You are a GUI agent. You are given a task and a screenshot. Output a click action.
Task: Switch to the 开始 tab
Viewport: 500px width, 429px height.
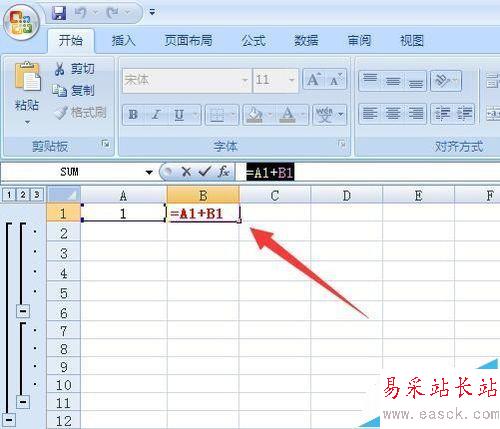pyautogui.click(x=71, y=41)
